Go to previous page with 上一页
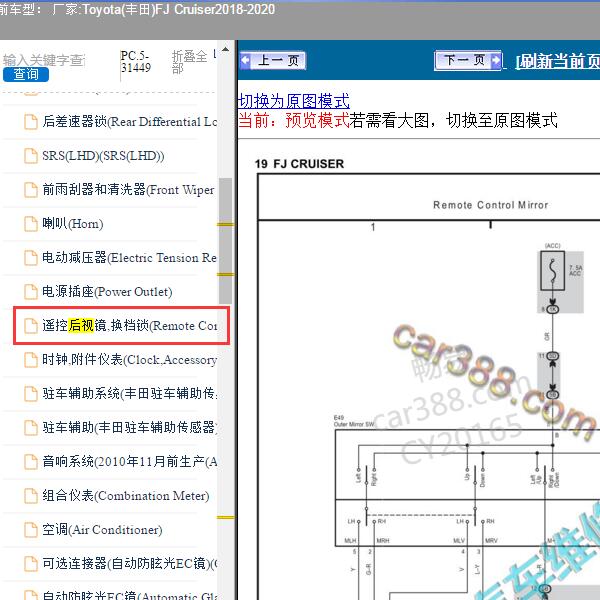 [x=272, y=60]
